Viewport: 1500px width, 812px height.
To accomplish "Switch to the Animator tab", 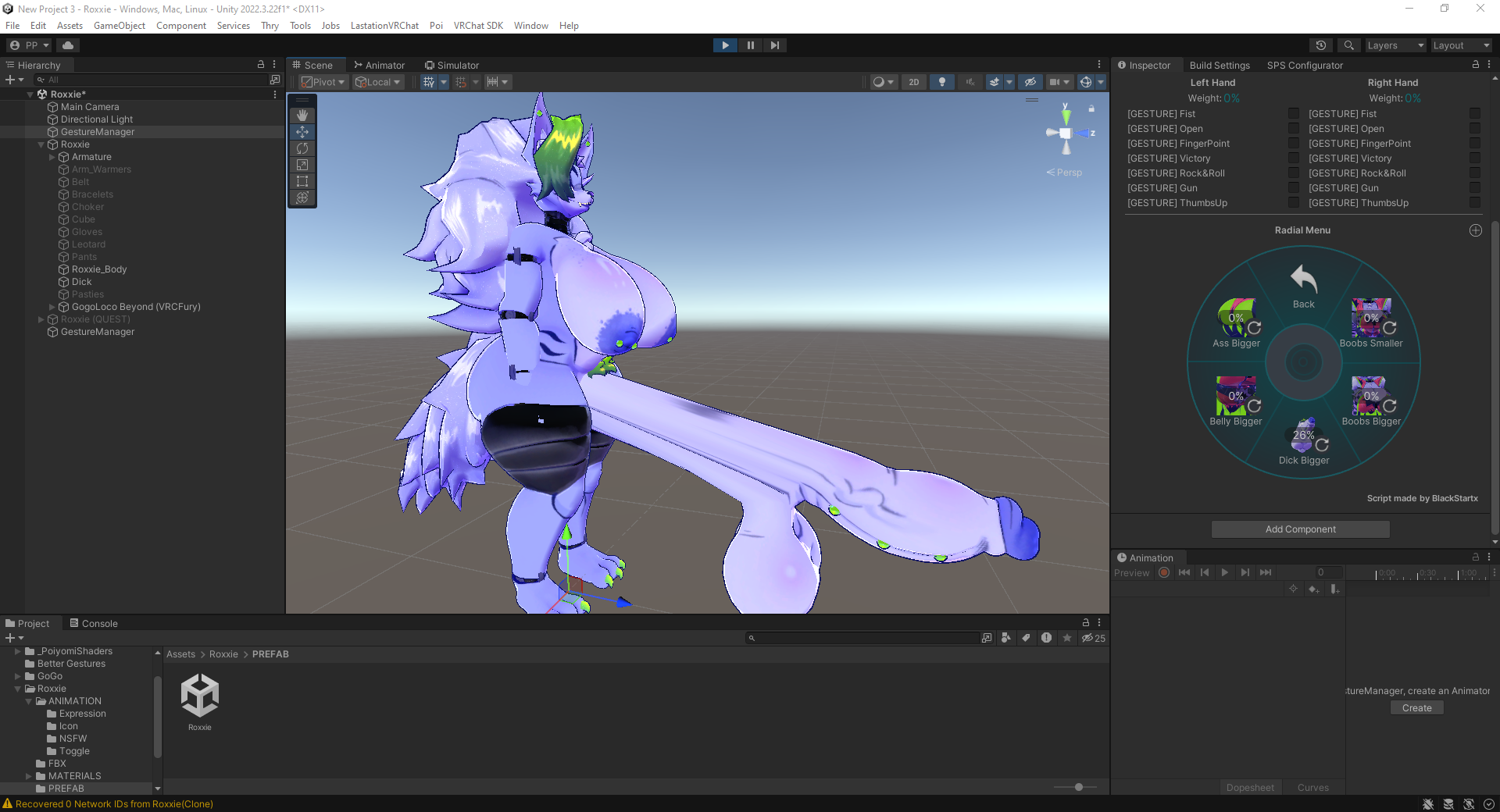I will point(379,66).
